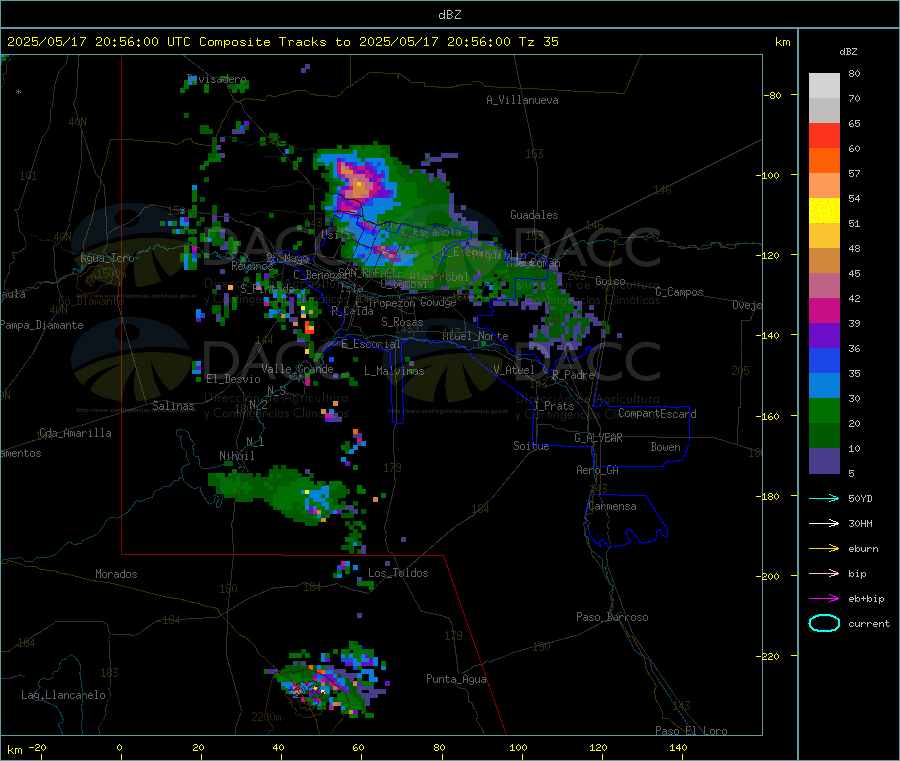
Task: Click the Paso_Barroso map label
Action: point(612,617)
